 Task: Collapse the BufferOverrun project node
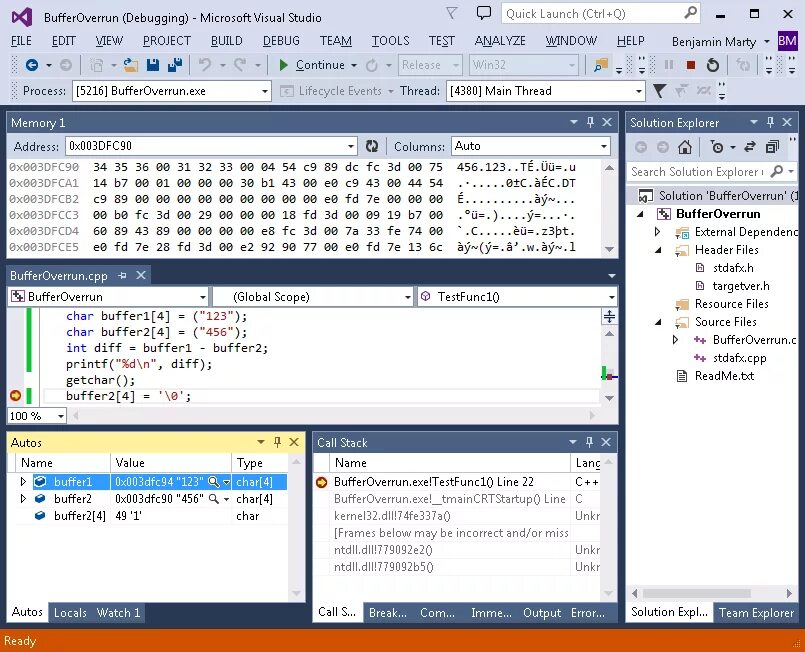click(x=640, y=214)
